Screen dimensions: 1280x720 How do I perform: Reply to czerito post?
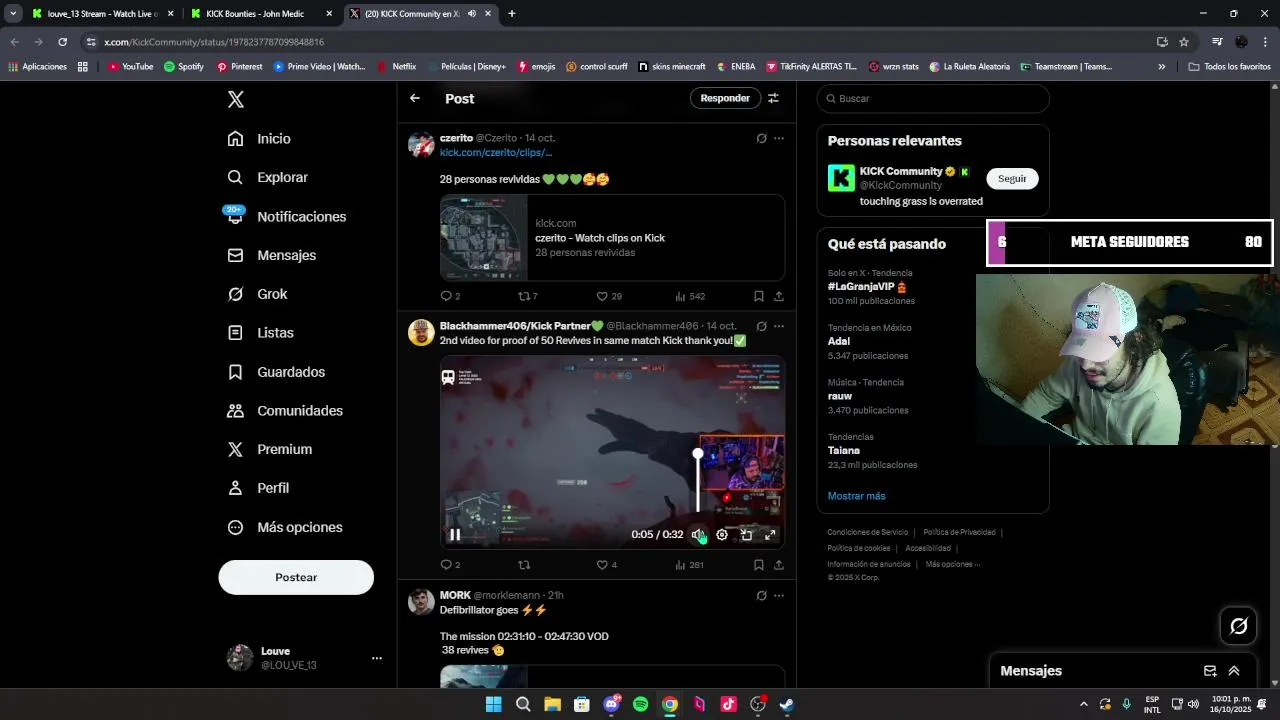[450, 296]
